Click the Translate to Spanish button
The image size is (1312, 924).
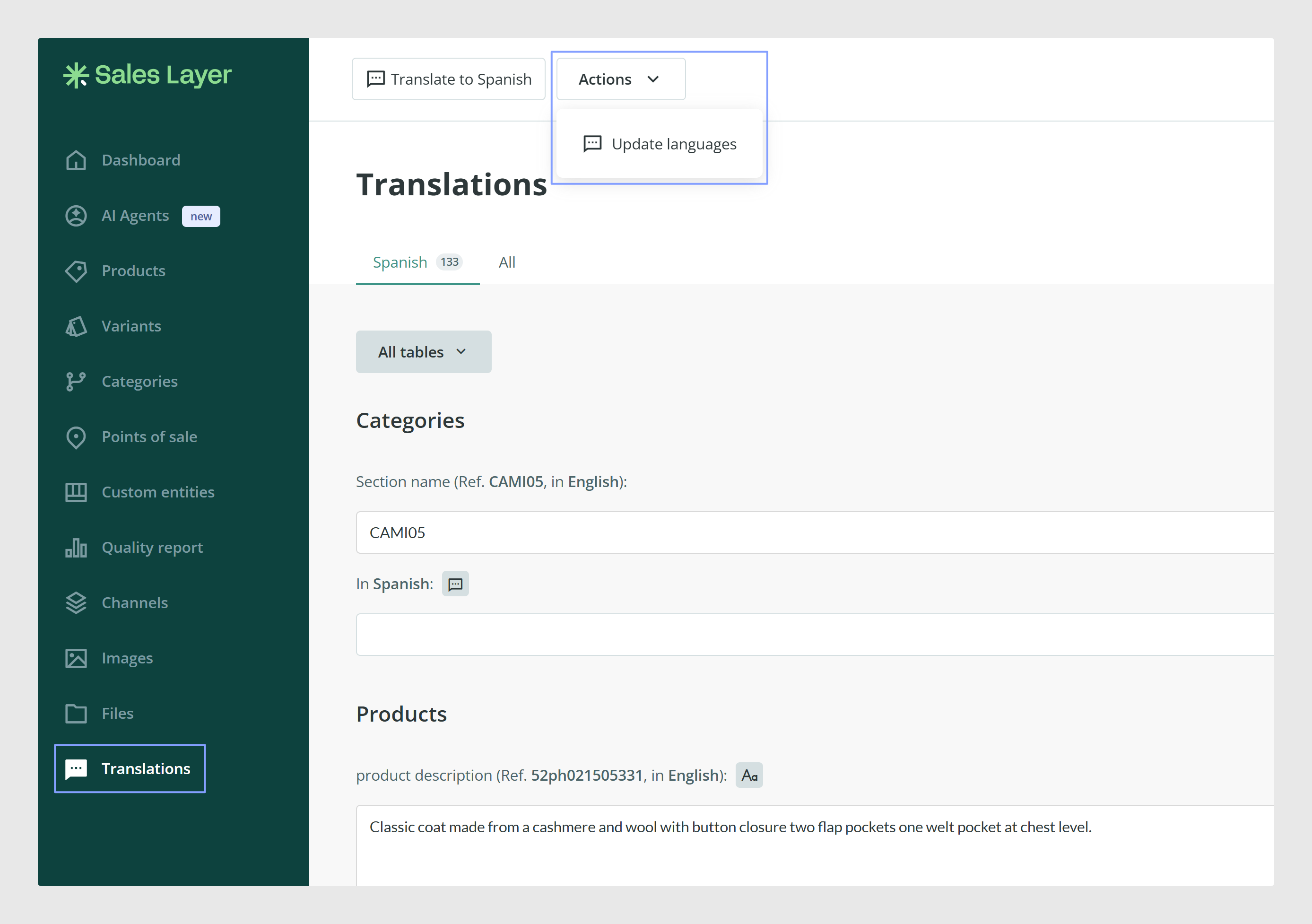click(449, 79)
